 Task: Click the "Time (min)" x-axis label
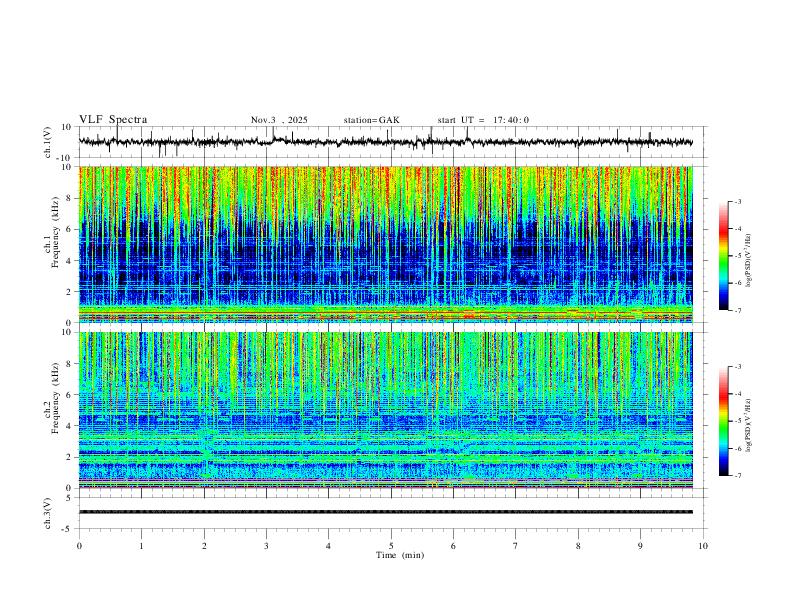coord(400,555)
